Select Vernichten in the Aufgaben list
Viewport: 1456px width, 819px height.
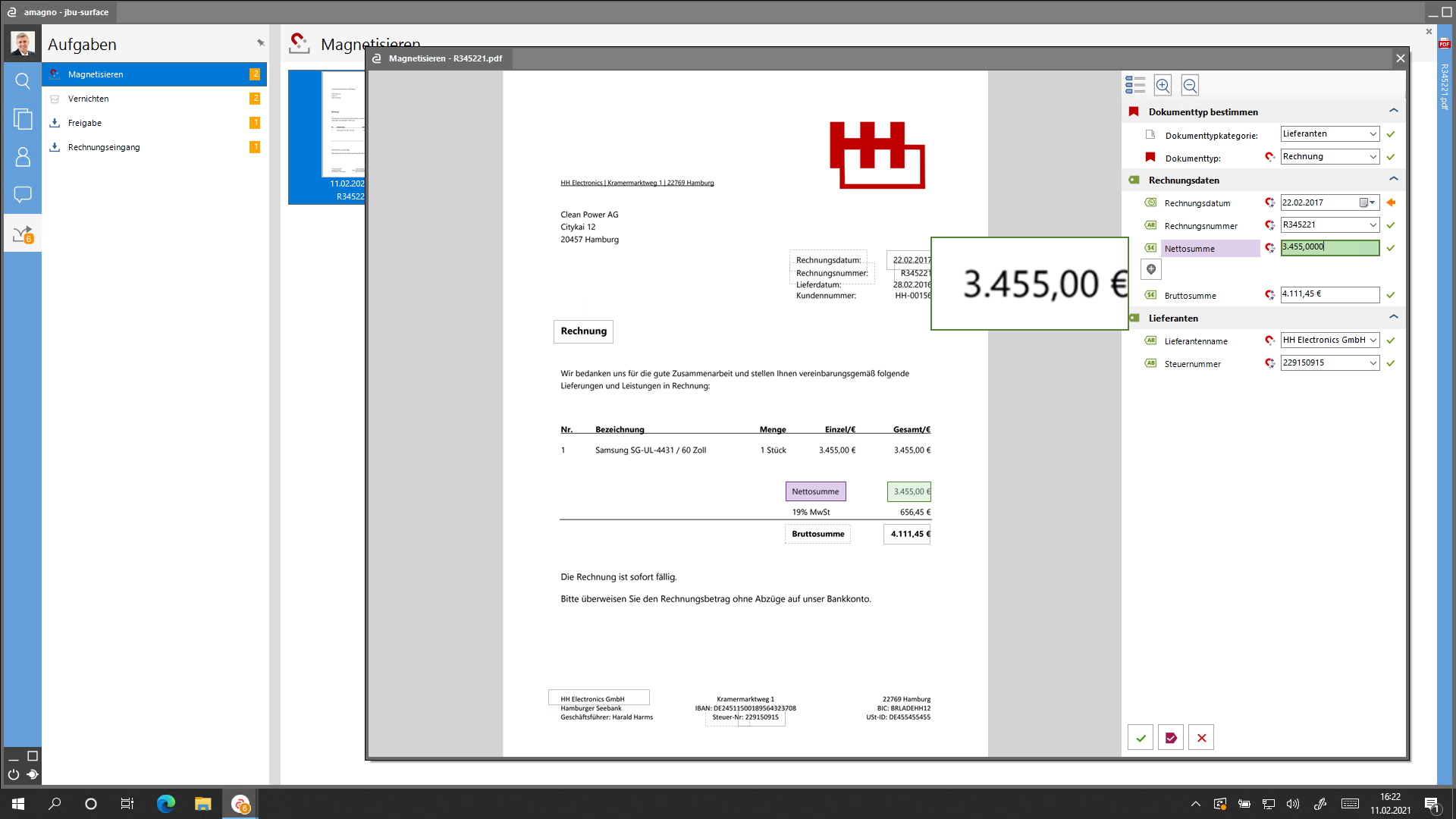(89, 99)
